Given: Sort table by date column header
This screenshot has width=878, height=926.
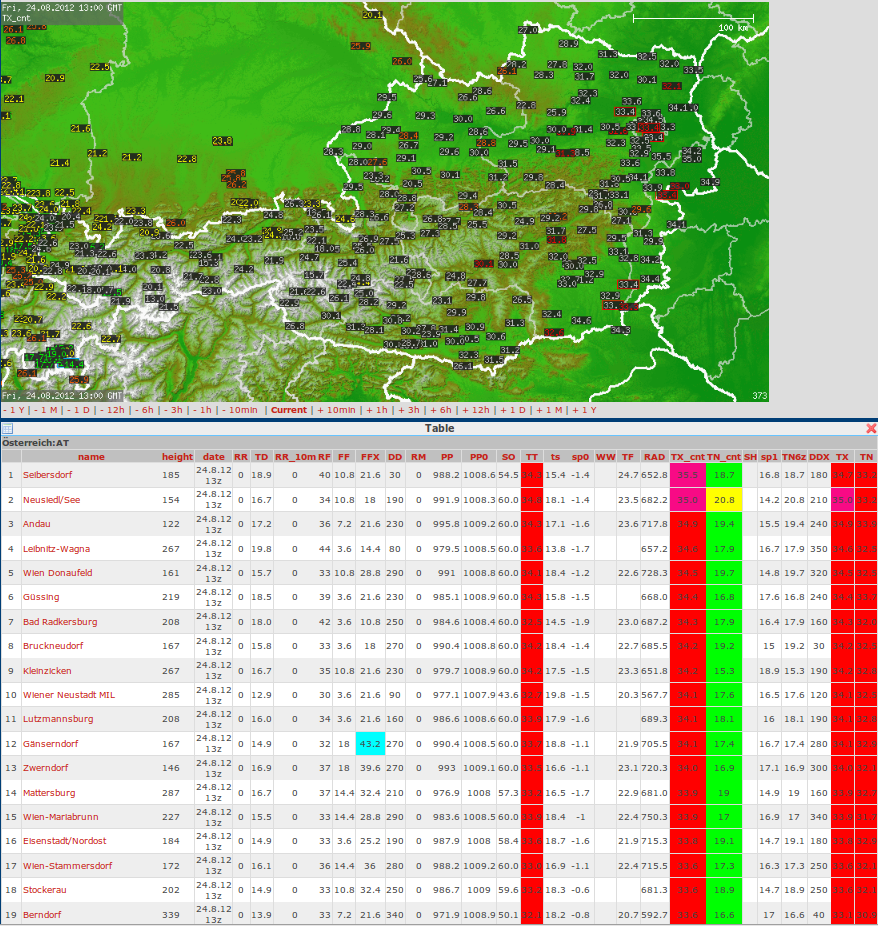Looking at the screenshot, I should click(214, 457).
